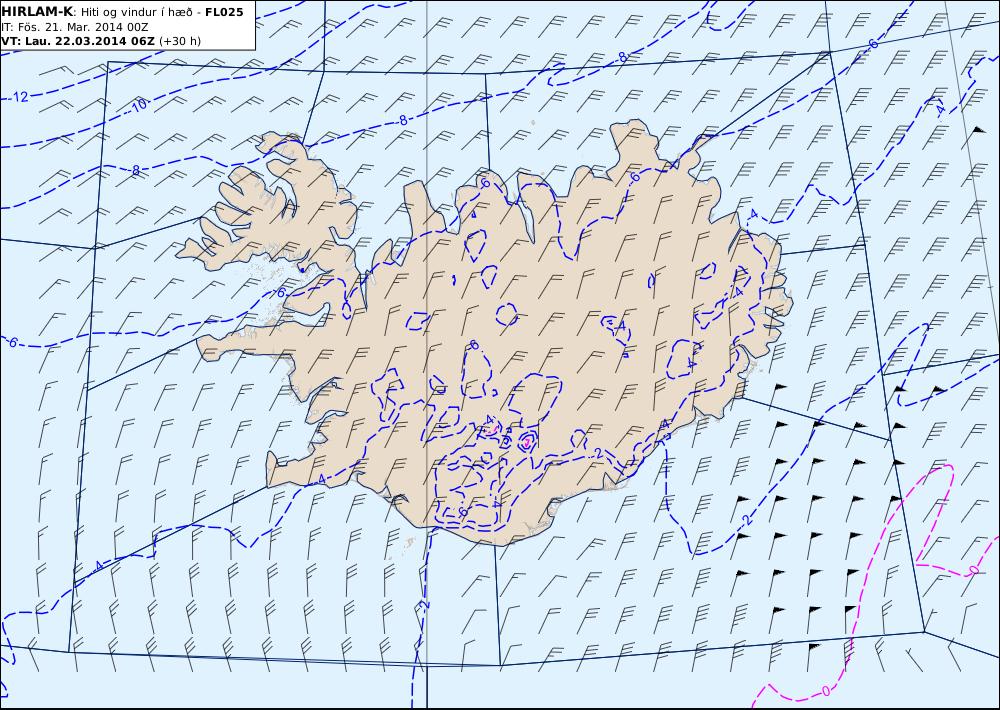Click the 'Hiti og vindur í hæð' title text
1000x710 pixels.
[x=135, y=12]
